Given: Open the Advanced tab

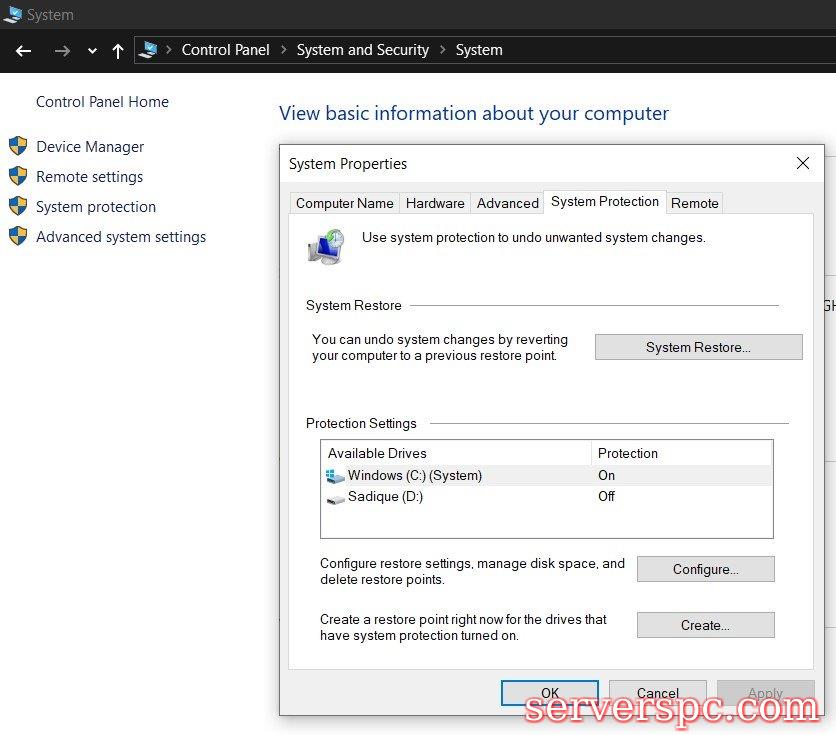Looking at the screenshot, I should [x=507, y=203].
